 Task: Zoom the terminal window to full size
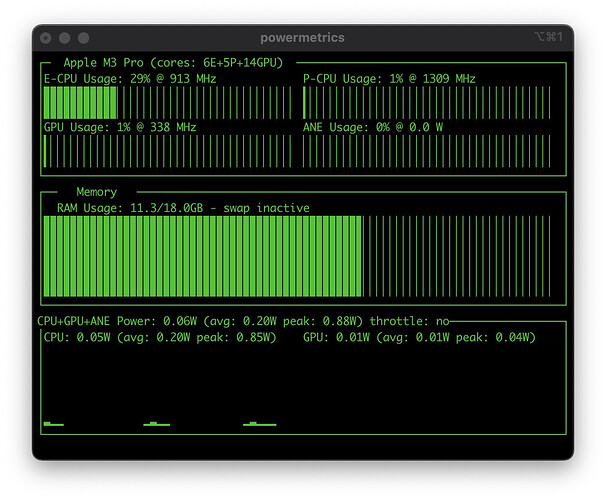[85, 38]
